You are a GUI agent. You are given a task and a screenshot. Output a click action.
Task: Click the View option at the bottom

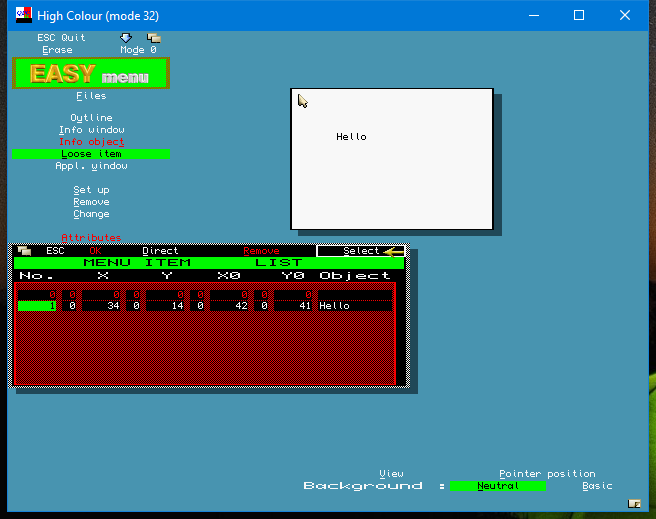click(391, 474)
